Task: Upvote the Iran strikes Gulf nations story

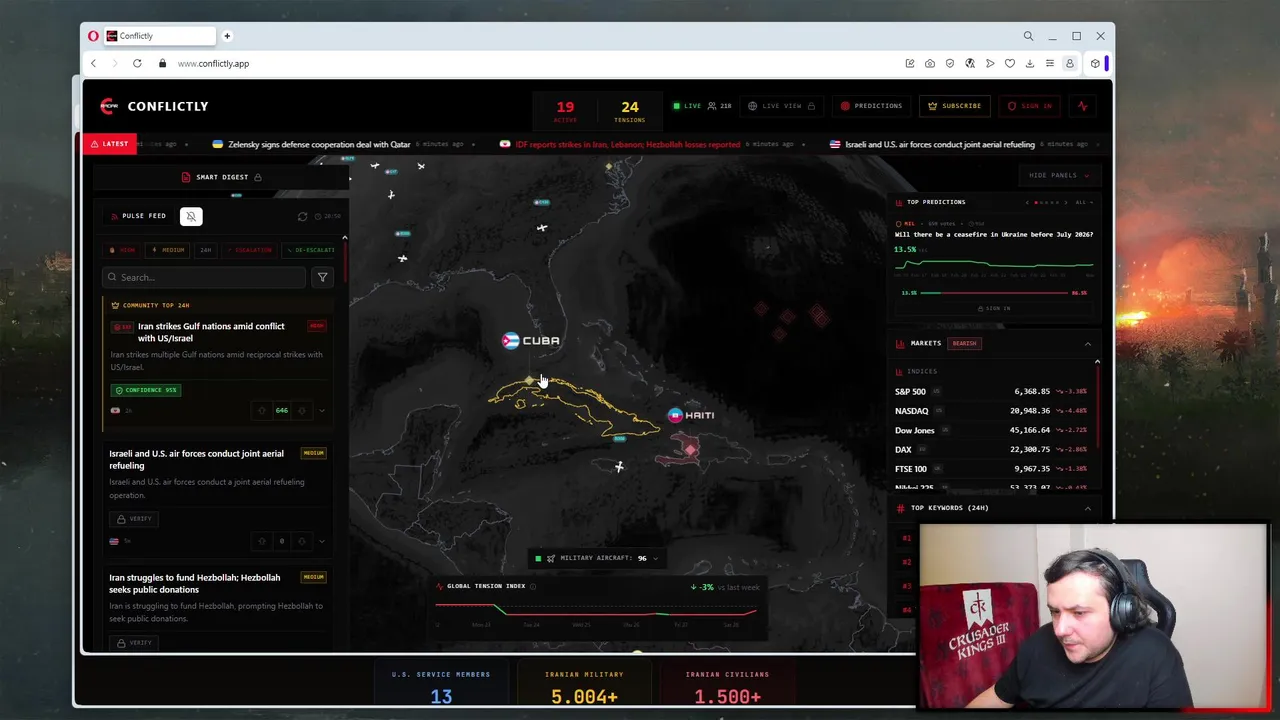Action: click(x=262, y=410)
